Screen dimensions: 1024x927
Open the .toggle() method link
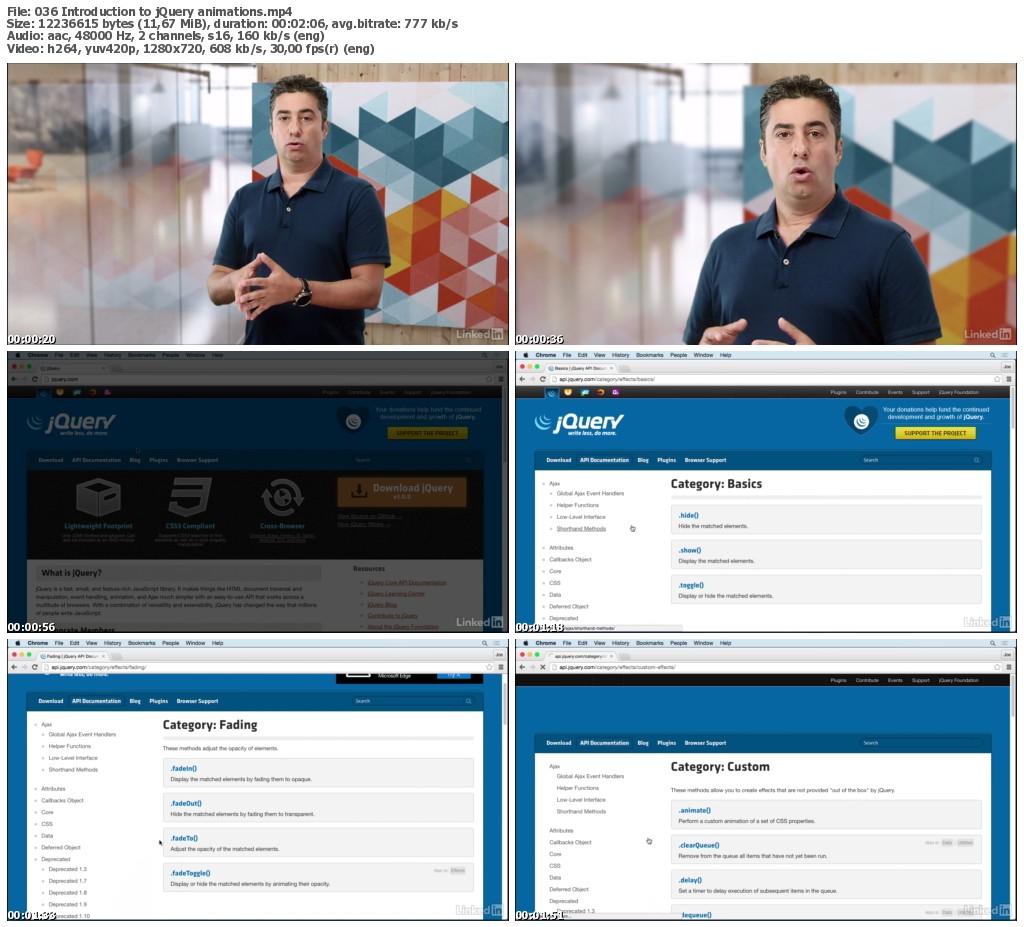[x=691, y=585]
